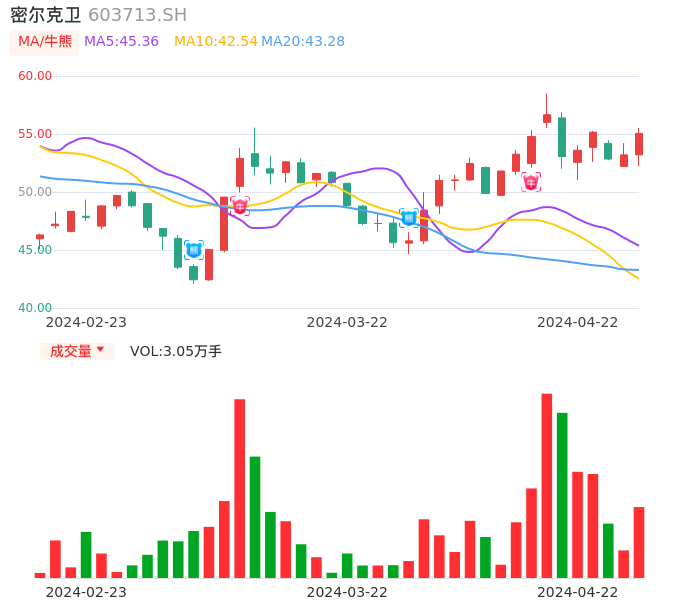The image size is (686, 606).
Task: Click the rightmost red candlestick on the price chart
Action: pyautogui.click(x=639, y=144)
